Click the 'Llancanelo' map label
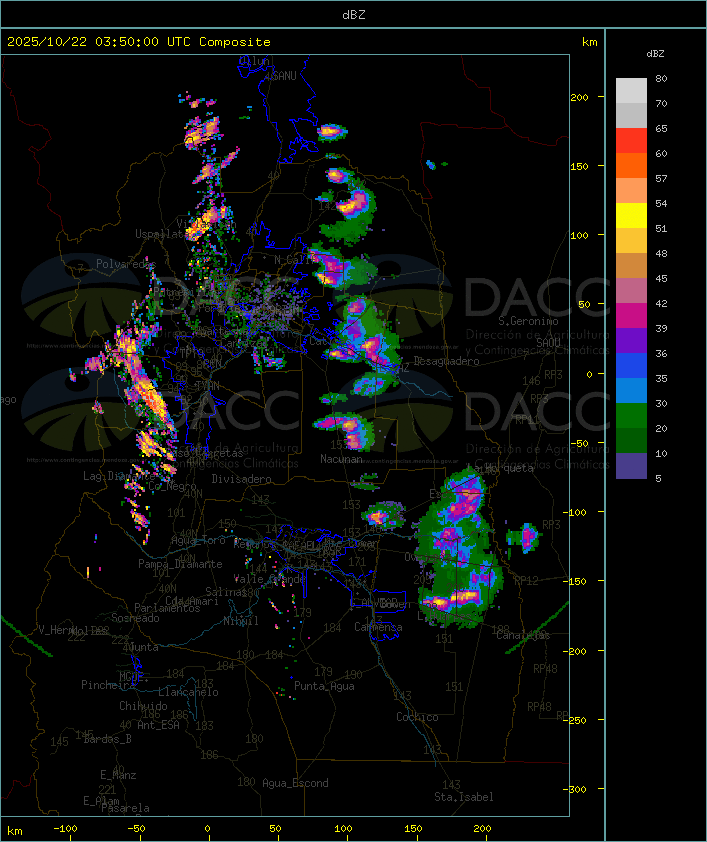The width and height of the screenshot is (707, 842). pyautogui.click(x=188, y=692)
